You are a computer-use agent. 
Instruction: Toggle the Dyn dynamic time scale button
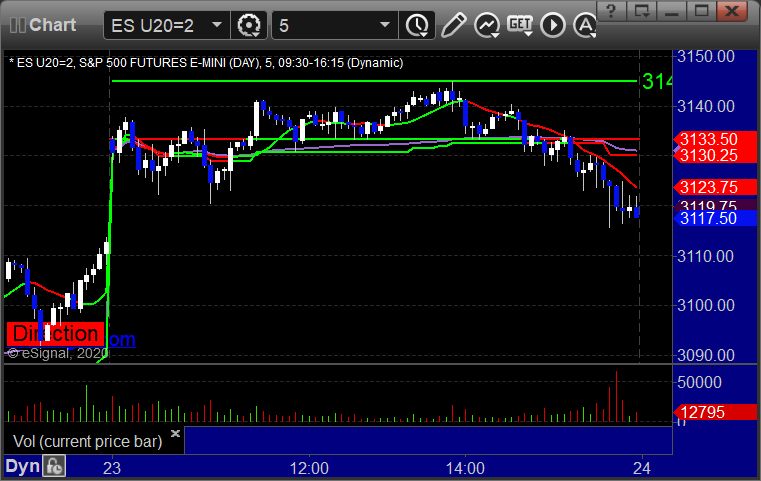click(x=22, y=466)
